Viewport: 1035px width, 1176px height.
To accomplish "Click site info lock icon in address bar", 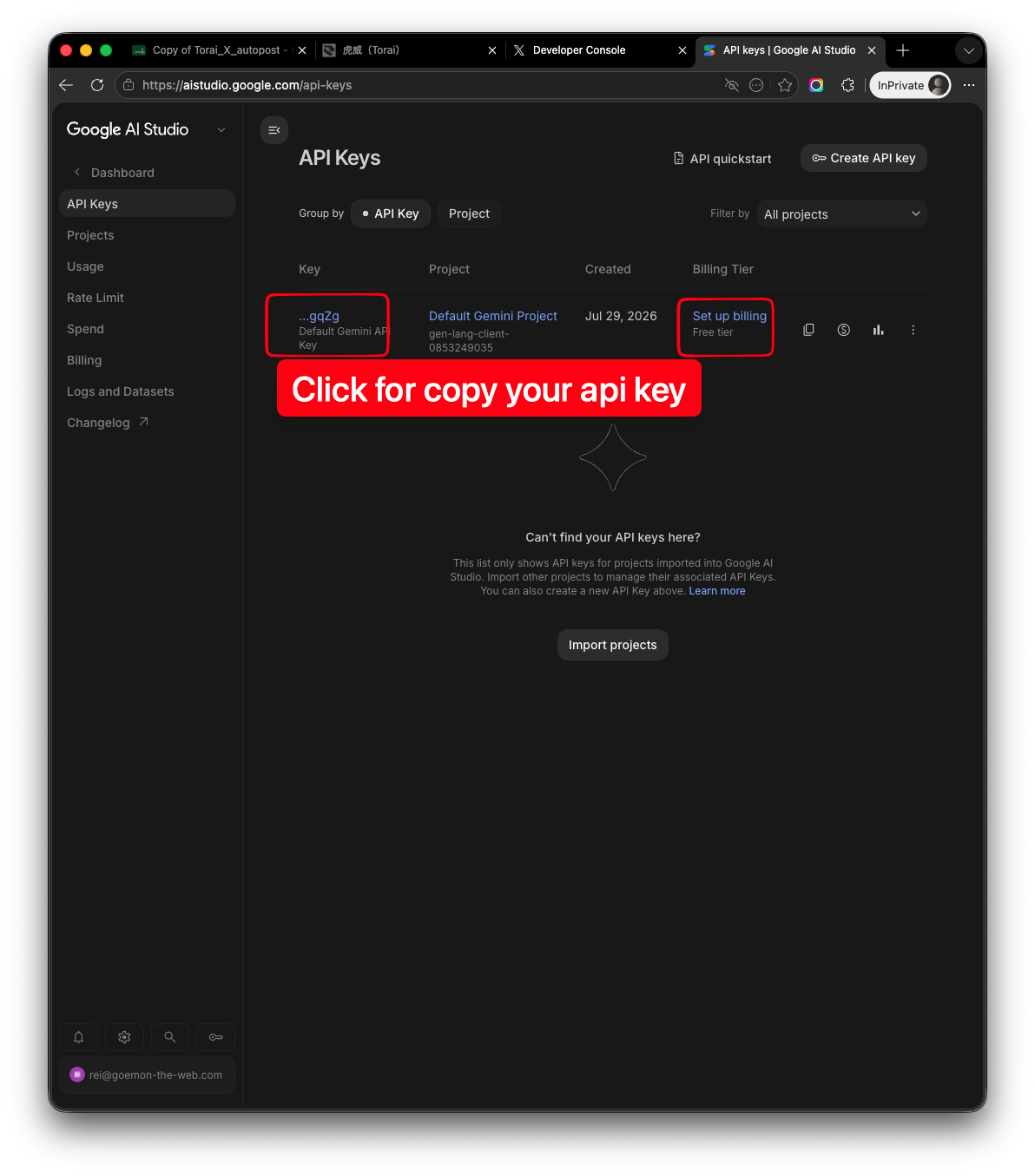I will pos(129,85).
